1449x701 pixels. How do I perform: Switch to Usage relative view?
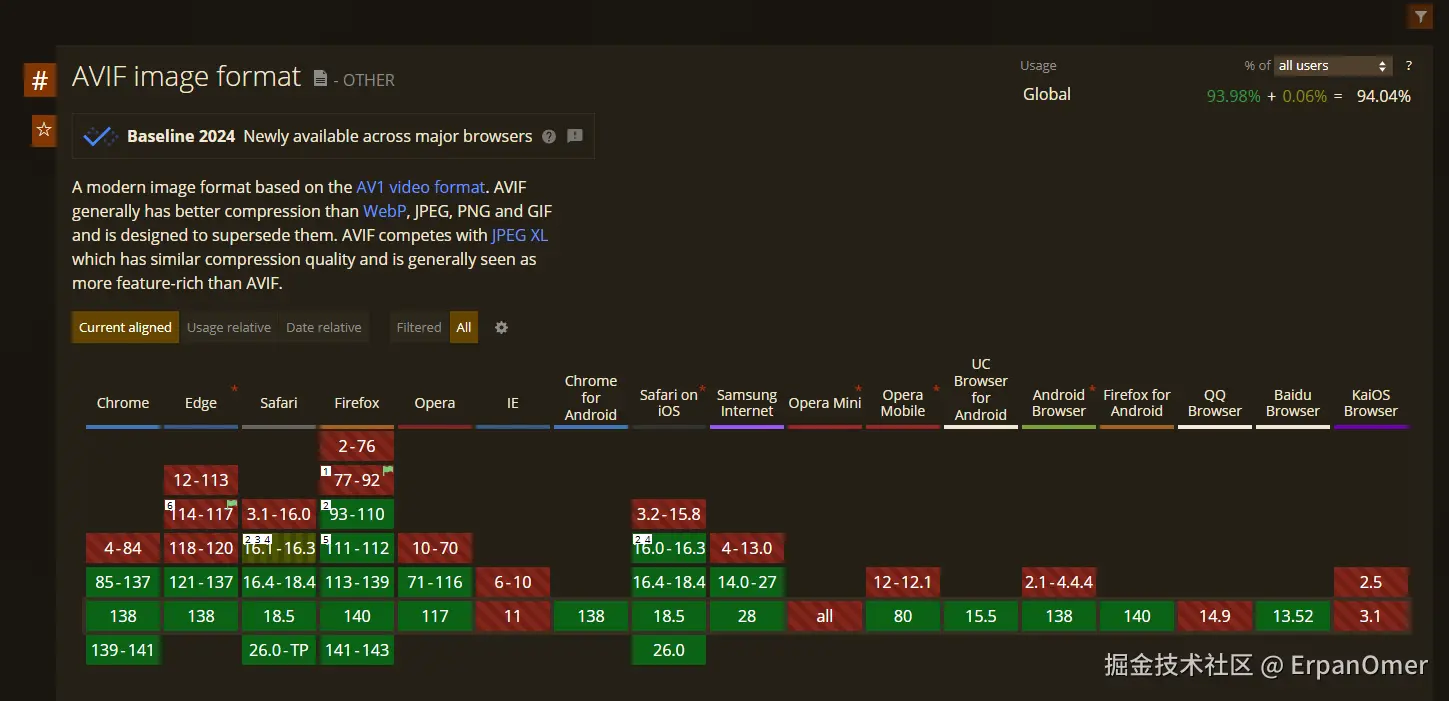229,327
